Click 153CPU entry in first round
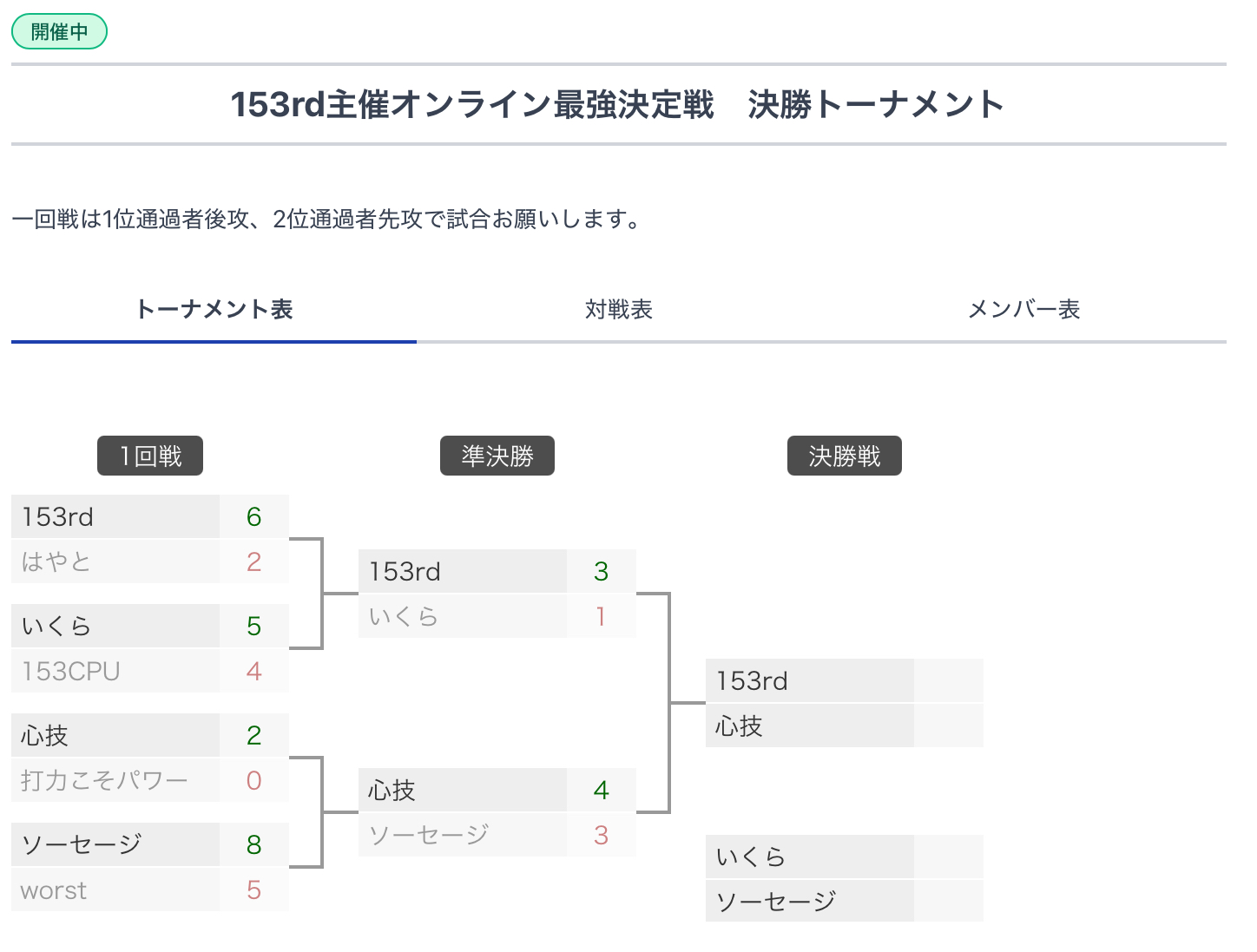Image resolution: width=1257 pixels, height=952 pixels. pyautogui.click(x=115, y=671)
